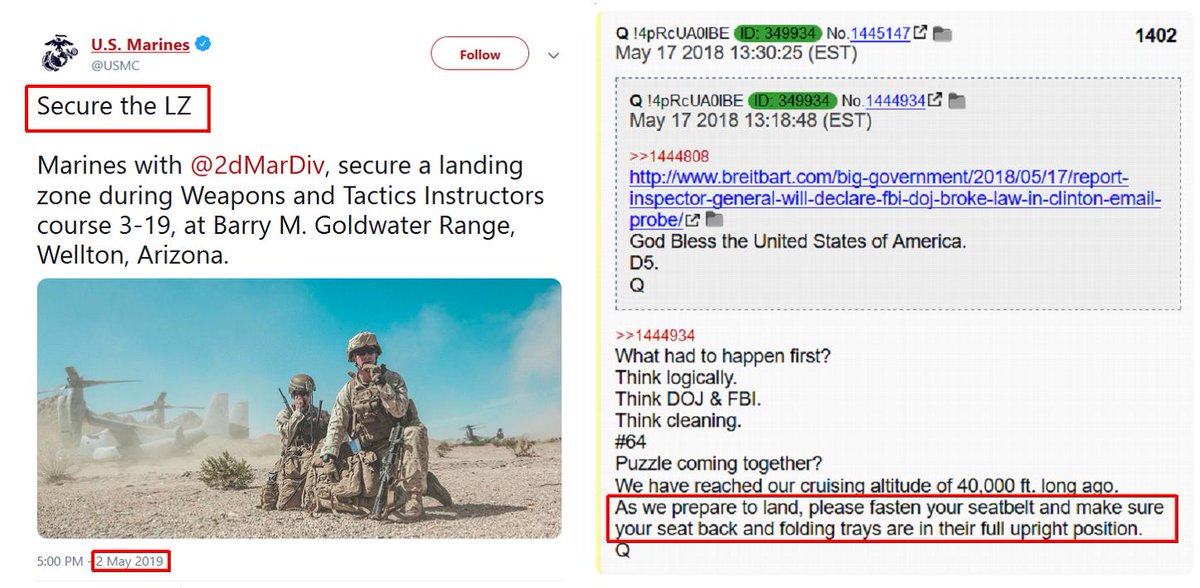The image size is (1200, 588).
Task: Click the folder icon beside No.1445147
Action: pyautogui.click(x=941, y=34)
